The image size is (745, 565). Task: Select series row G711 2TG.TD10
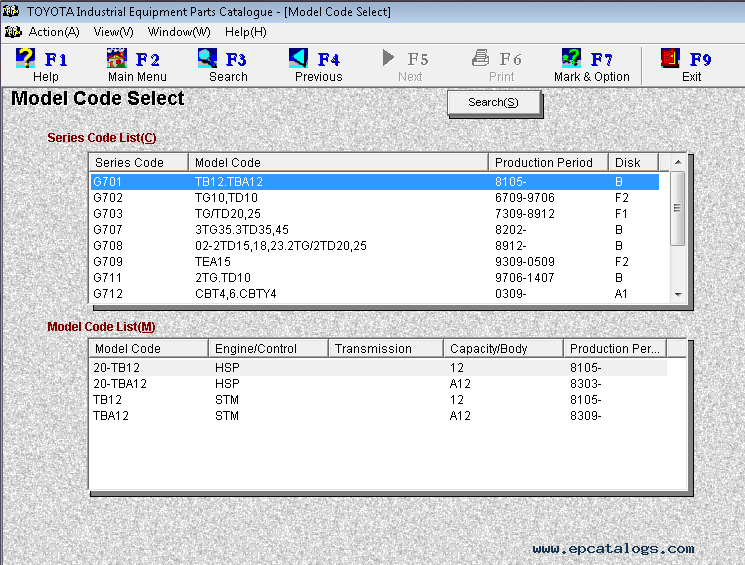[375, 278]
